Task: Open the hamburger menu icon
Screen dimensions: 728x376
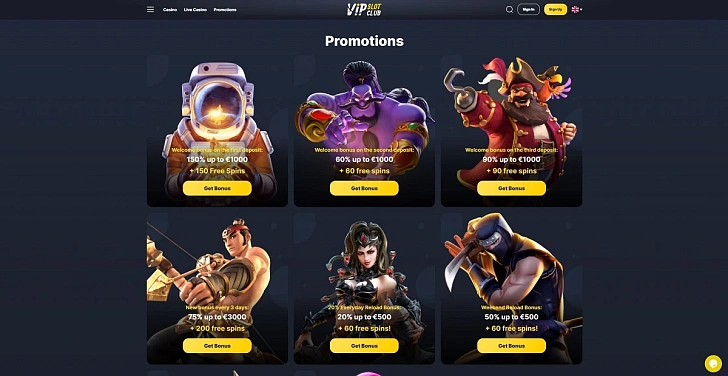Action: click(150, 9)
